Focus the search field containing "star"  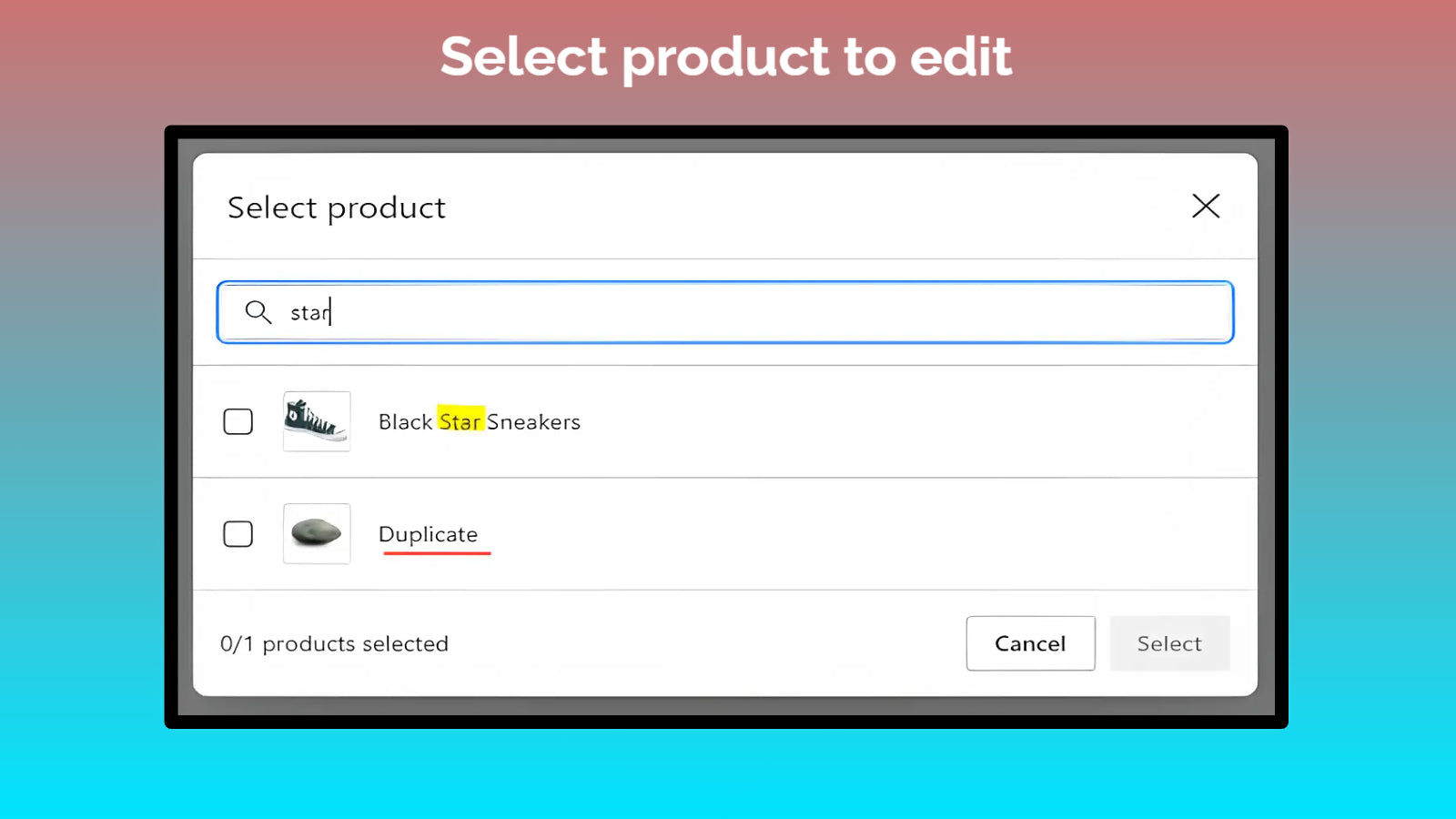pyautogui.click(x=728, y=312)
